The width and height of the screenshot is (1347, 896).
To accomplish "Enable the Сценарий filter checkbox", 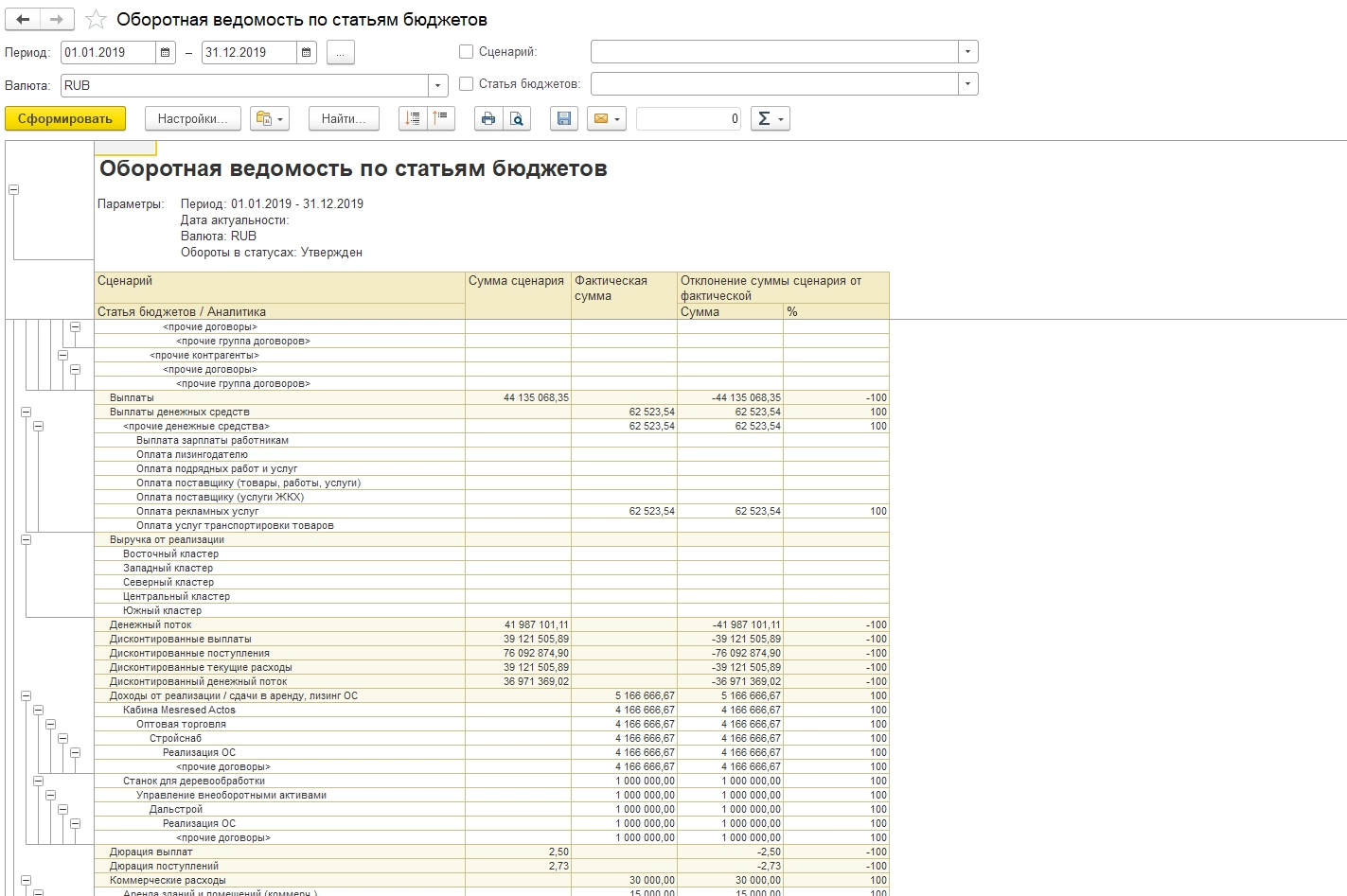I will pos(466,52).
